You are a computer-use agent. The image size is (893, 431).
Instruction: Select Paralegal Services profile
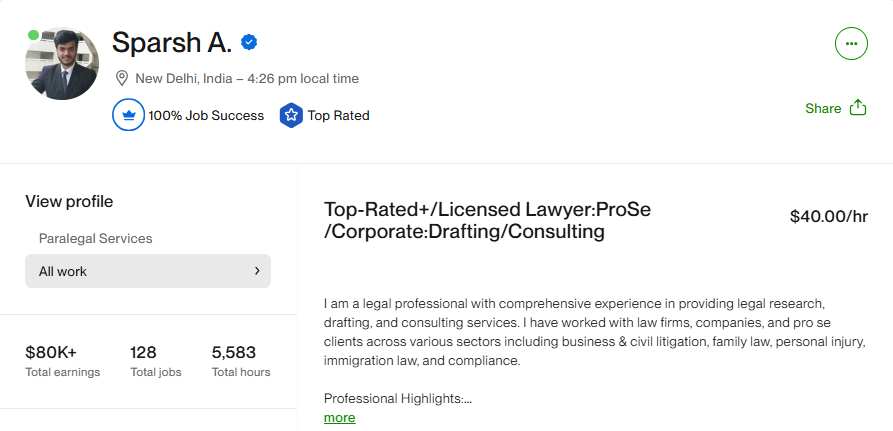pyautogui.click(x=95, y=239)
